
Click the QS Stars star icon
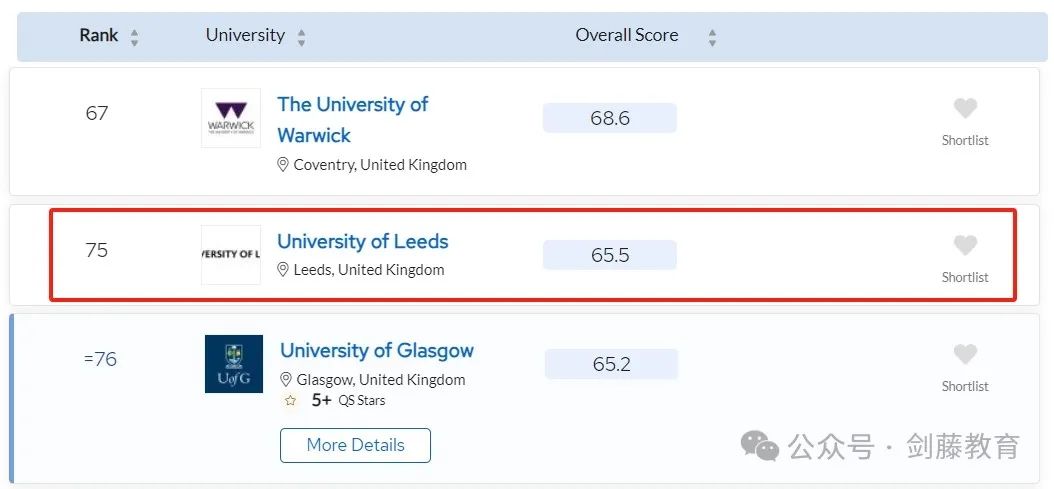(290, 401)
